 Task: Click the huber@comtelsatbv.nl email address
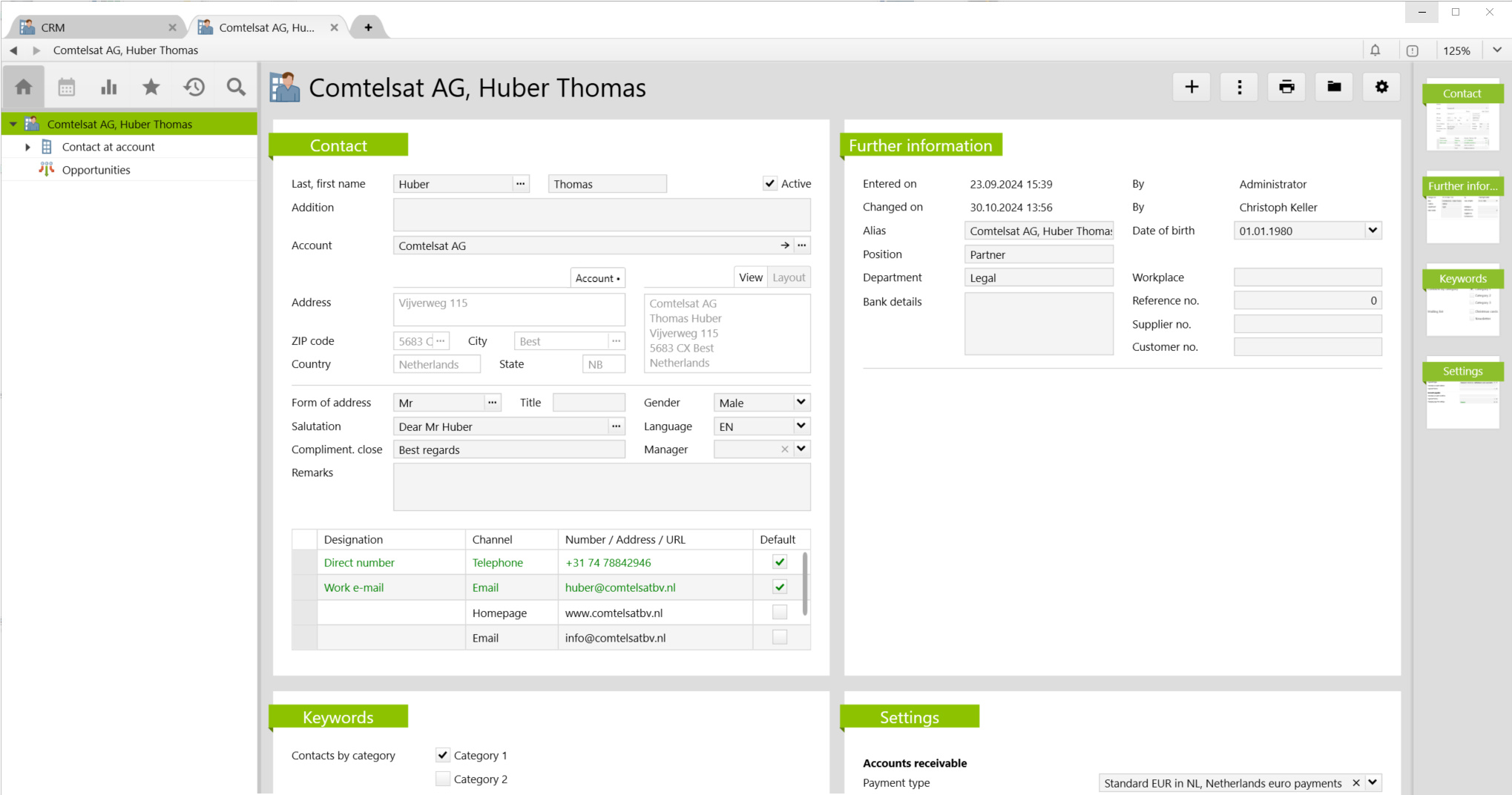click(620, 587)
